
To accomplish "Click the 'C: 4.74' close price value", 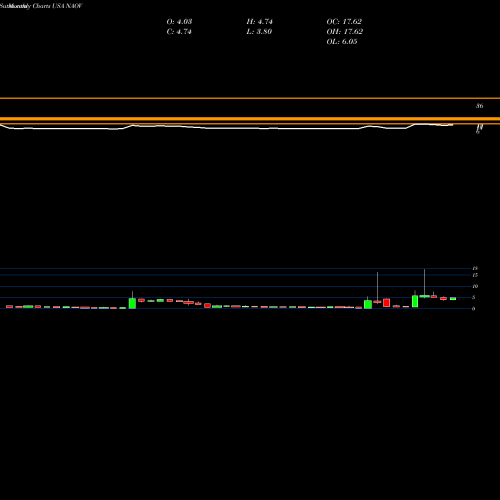I will [x=179, y=32].
